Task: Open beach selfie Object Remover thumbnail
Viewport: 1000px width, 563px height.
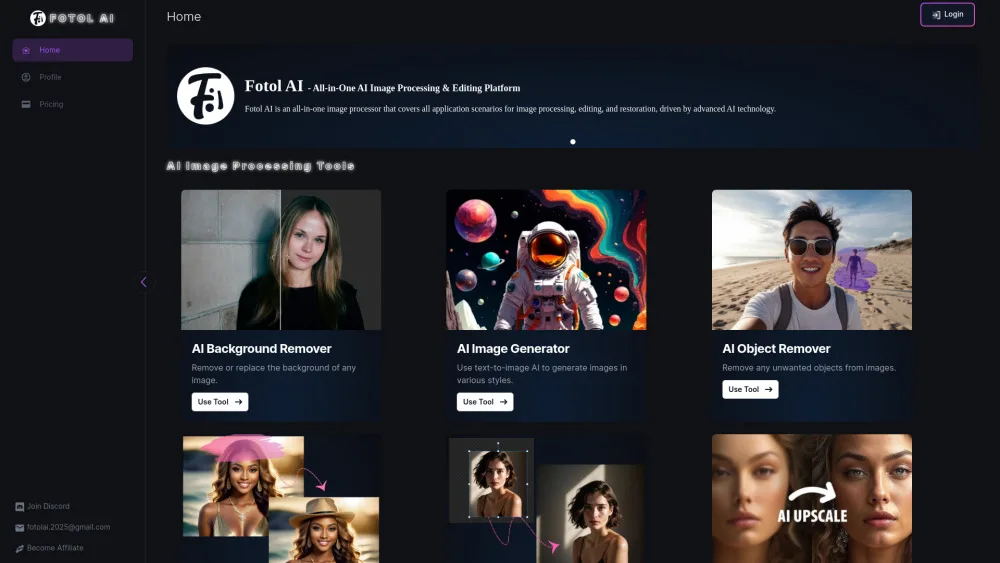Action: pos(812,260)
